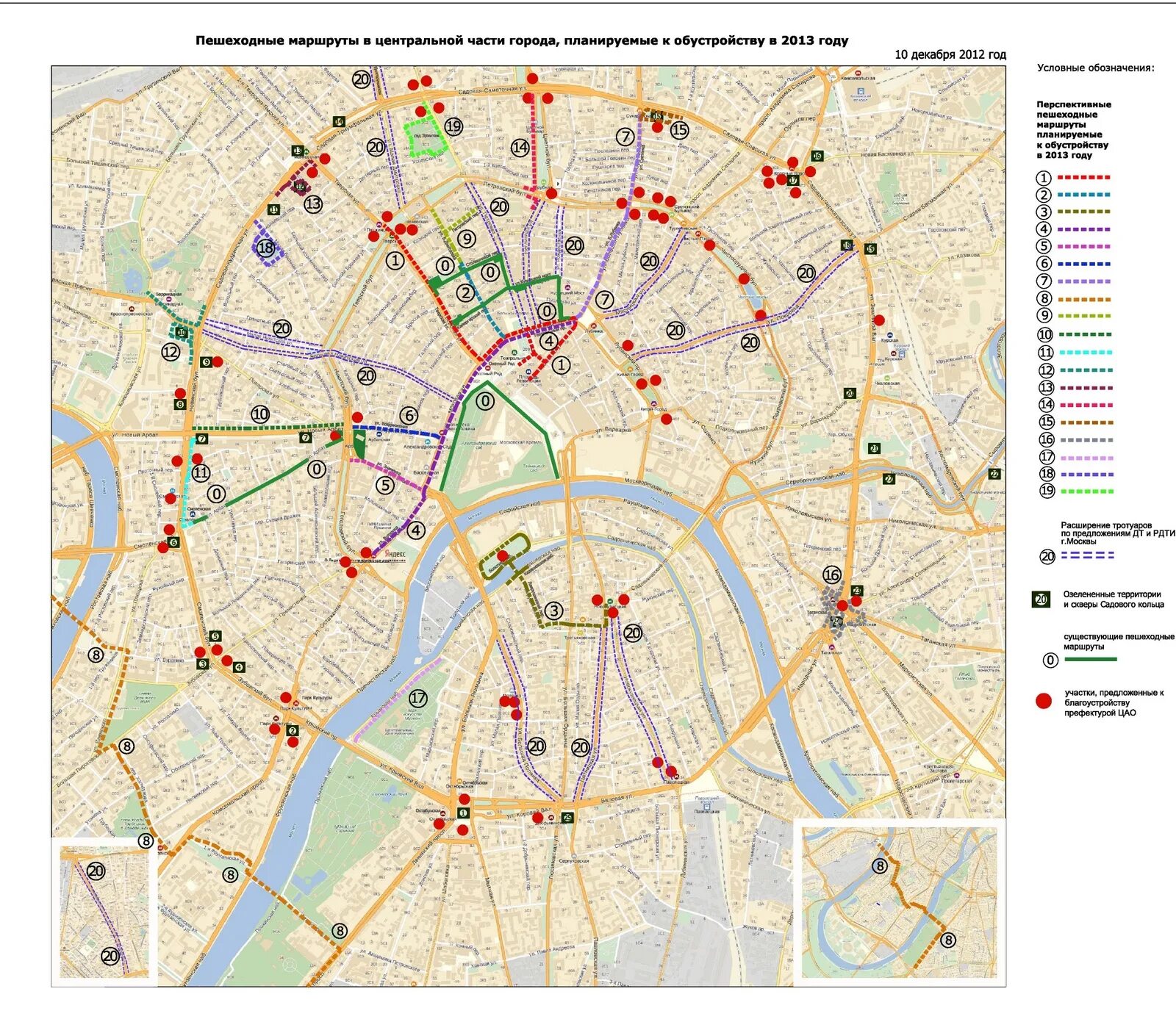Click circled route number 16 on the map
The image size is (1176, 1019).
coord(831,575)
